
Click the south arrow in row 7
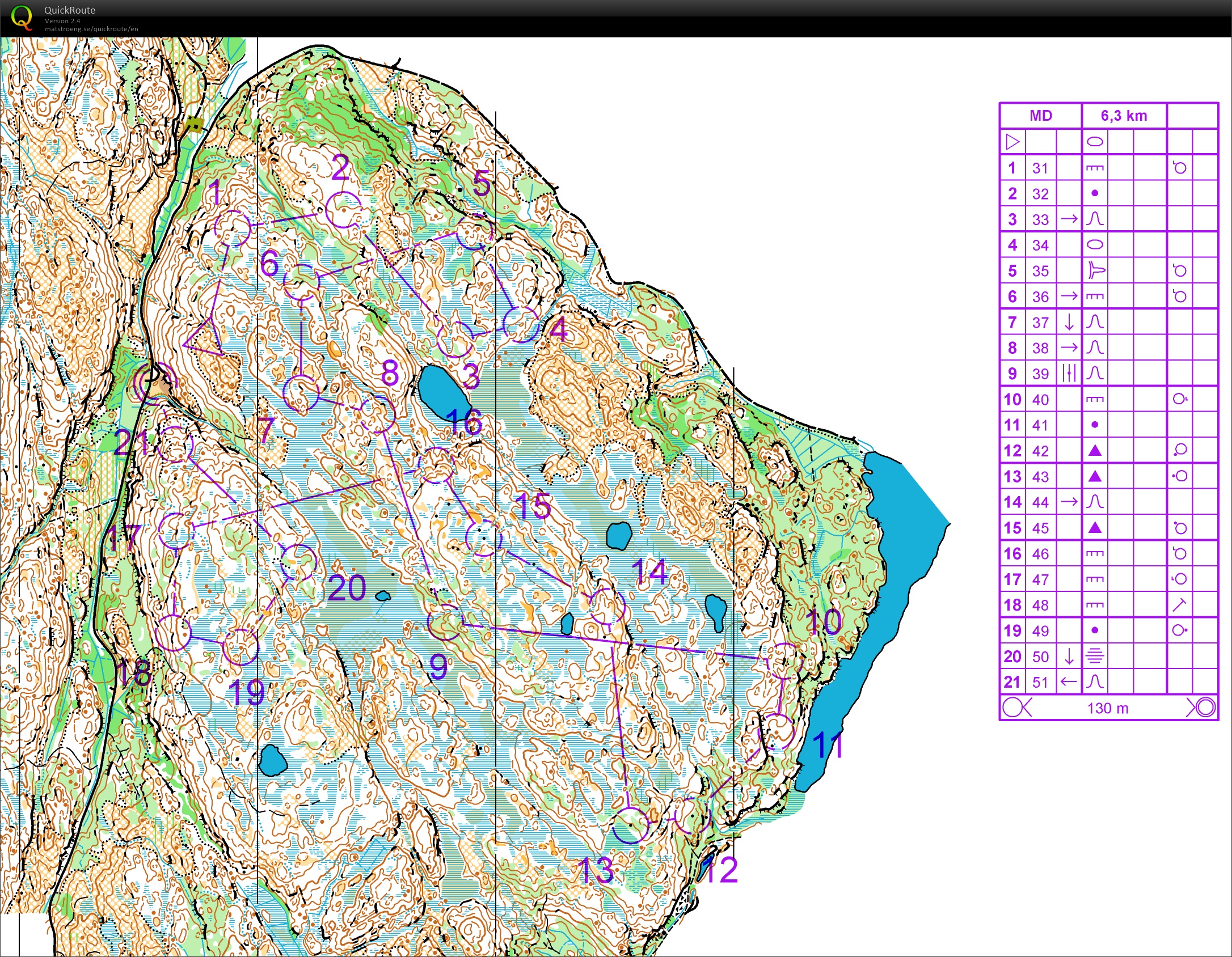point(1069,322)
